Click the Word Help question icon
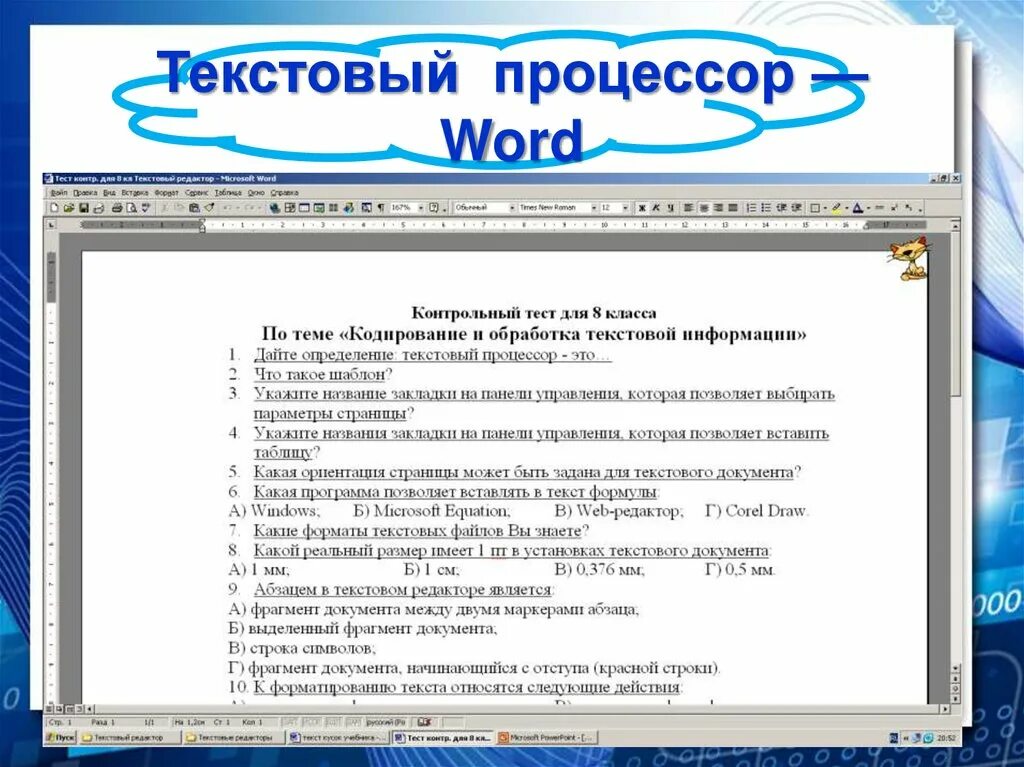1024x767 pixels. [x=434, y=208]
